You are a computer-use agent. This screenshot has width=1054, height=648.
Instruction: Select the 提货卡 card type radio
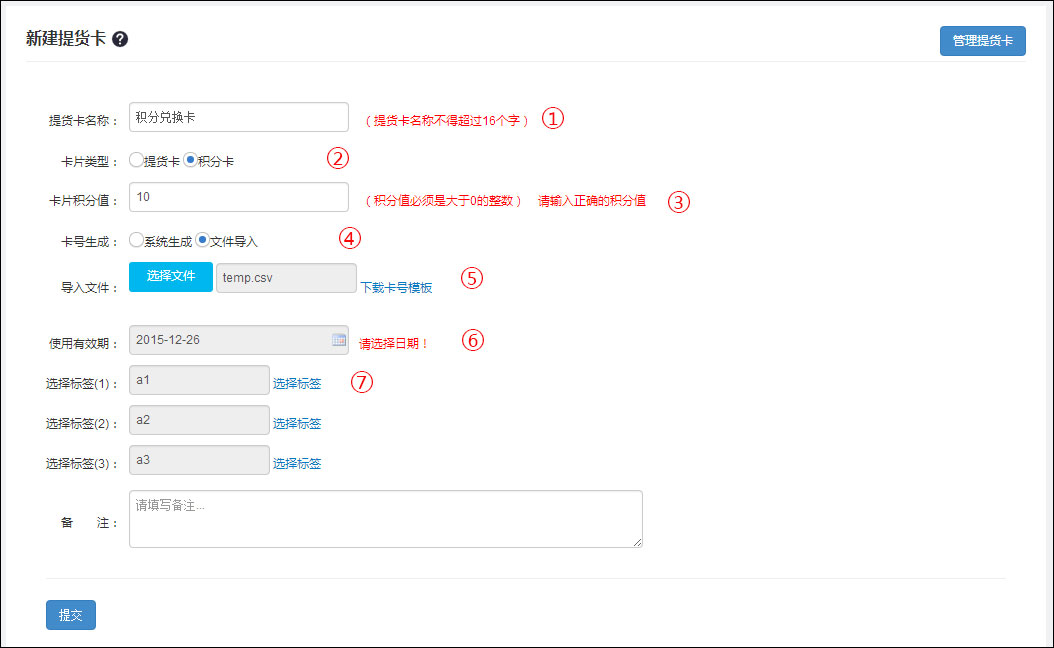click(x=136, y=160)
